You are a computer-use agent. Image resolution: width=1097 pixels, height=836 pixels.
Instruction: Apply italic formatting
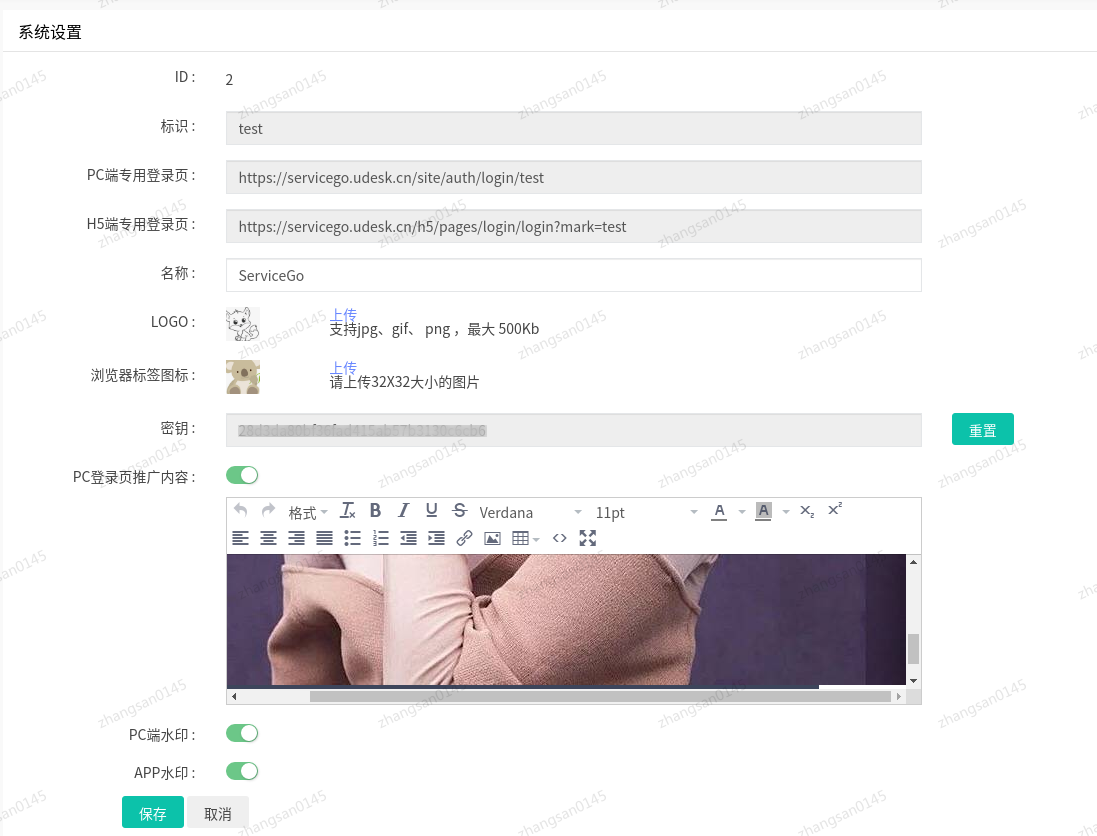point(403,511)
